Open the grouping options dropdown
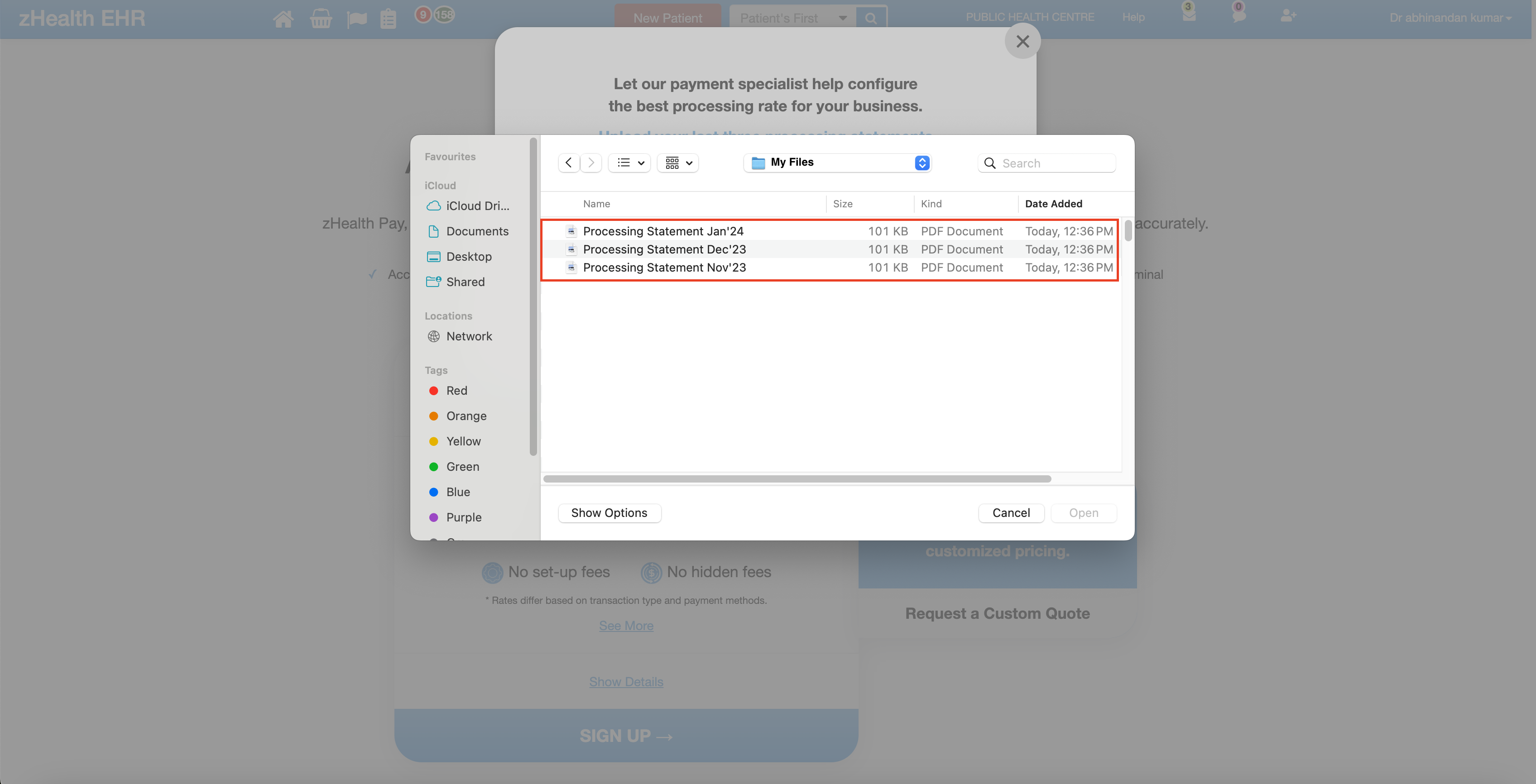 pos(678,163)
